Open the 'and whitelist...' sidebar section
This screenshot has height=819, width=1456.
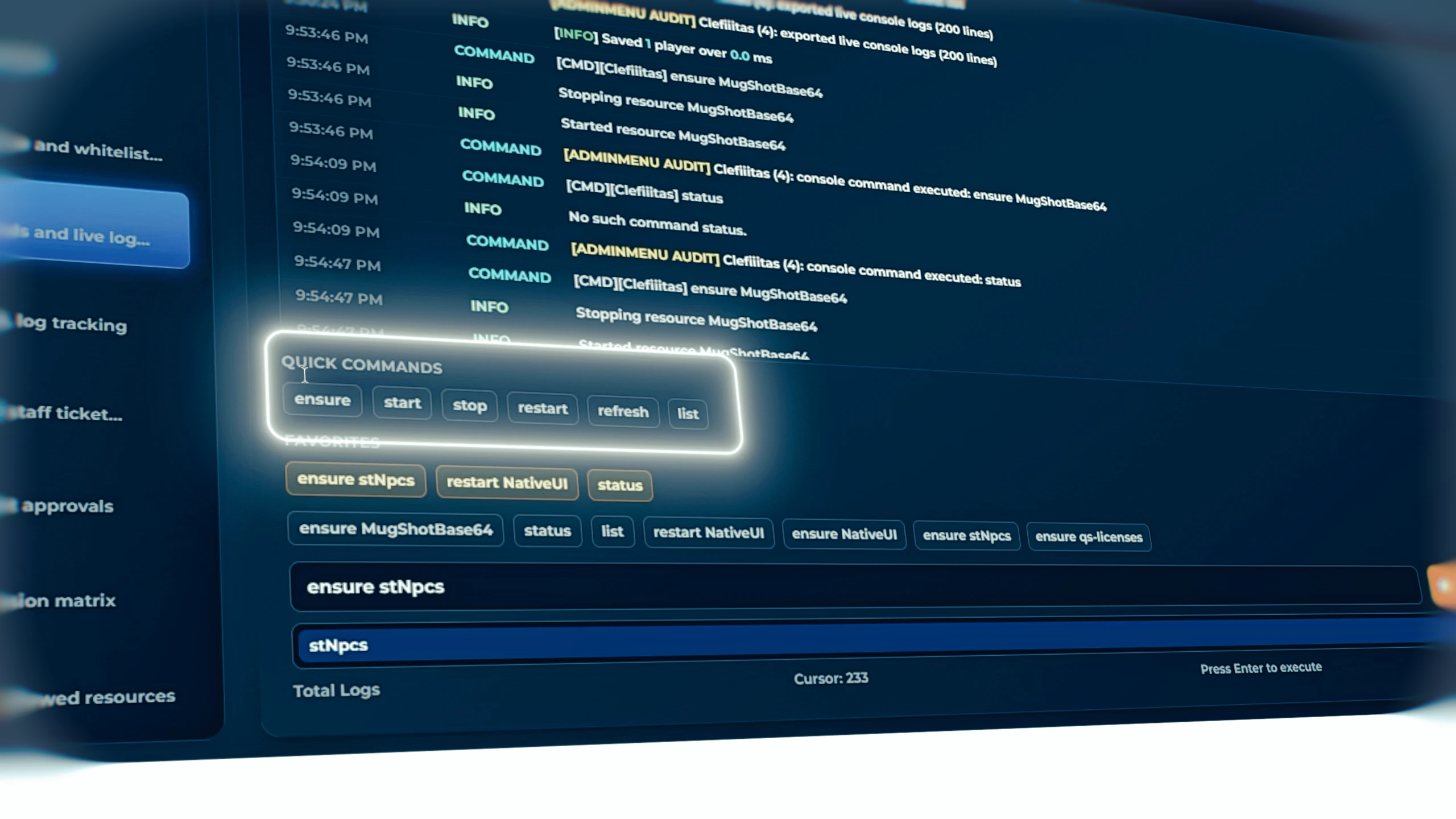coord(98,150)
